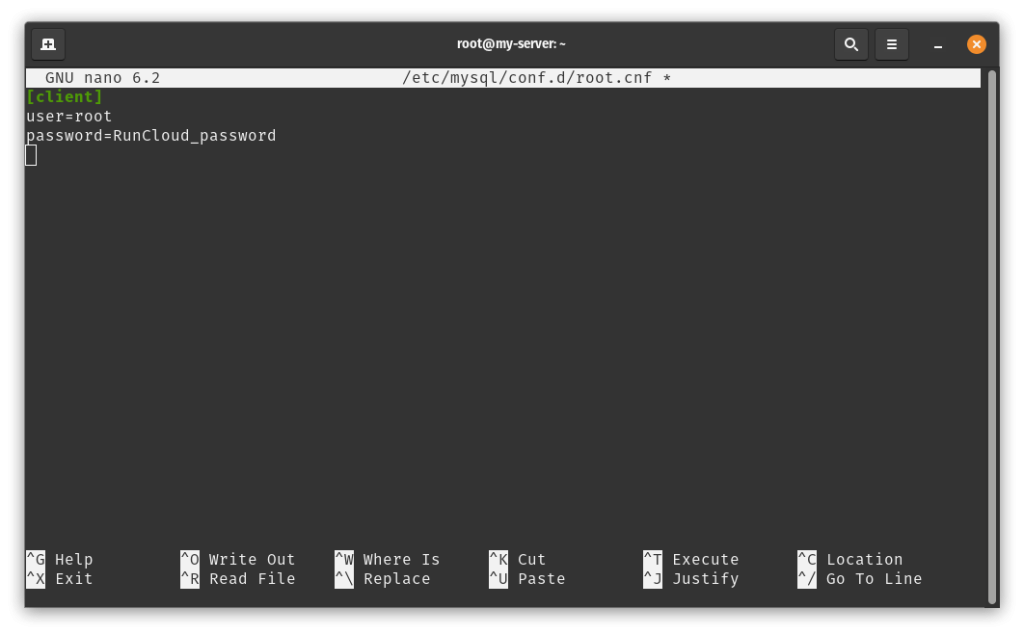Click the ^K Cut shortcut
Image resolution: width=1024 pixels, height=635 pixels.
coord(518,559)
